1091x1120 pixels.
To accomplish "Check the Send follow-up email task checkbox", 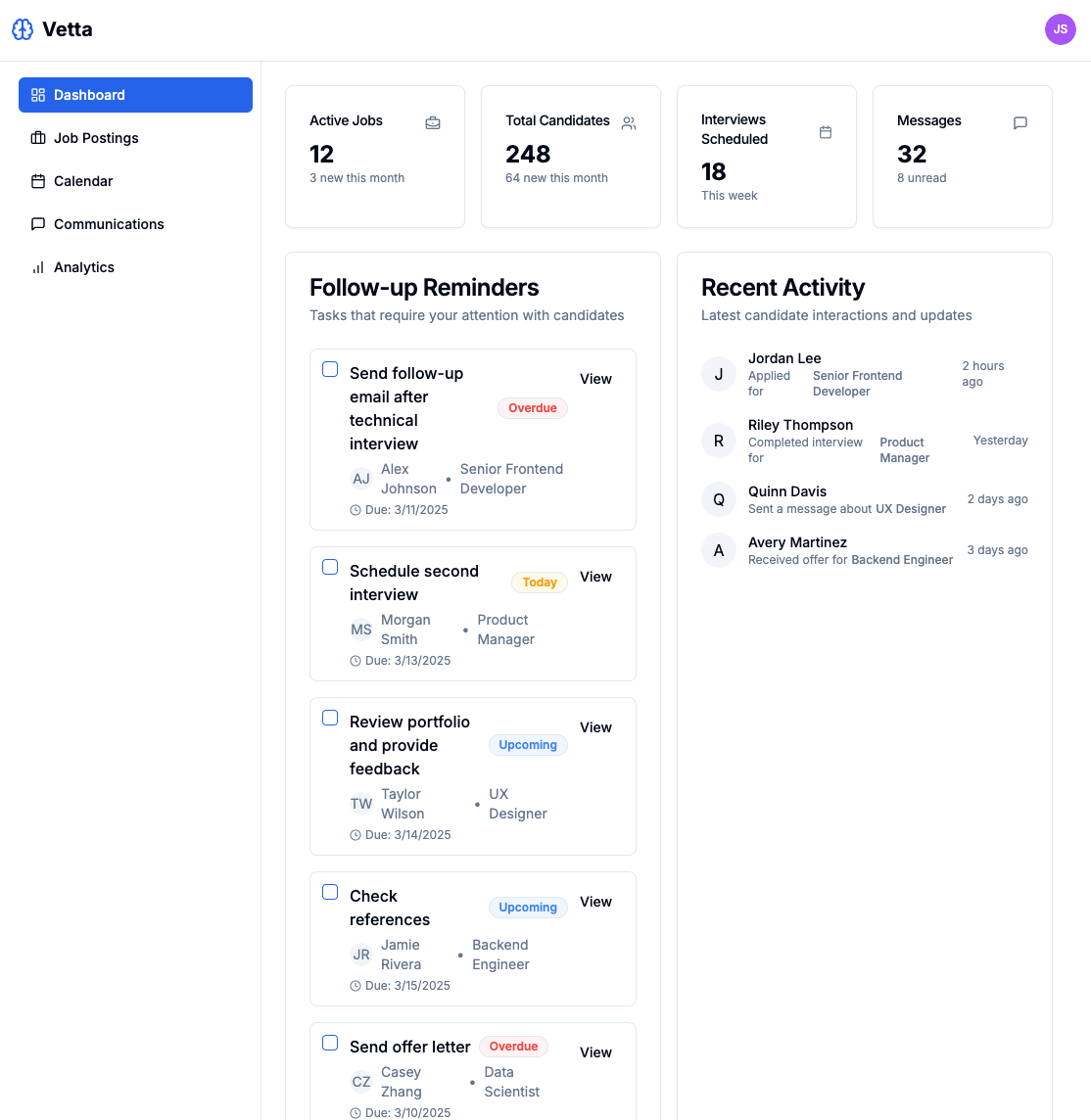I will coord(330,369).
